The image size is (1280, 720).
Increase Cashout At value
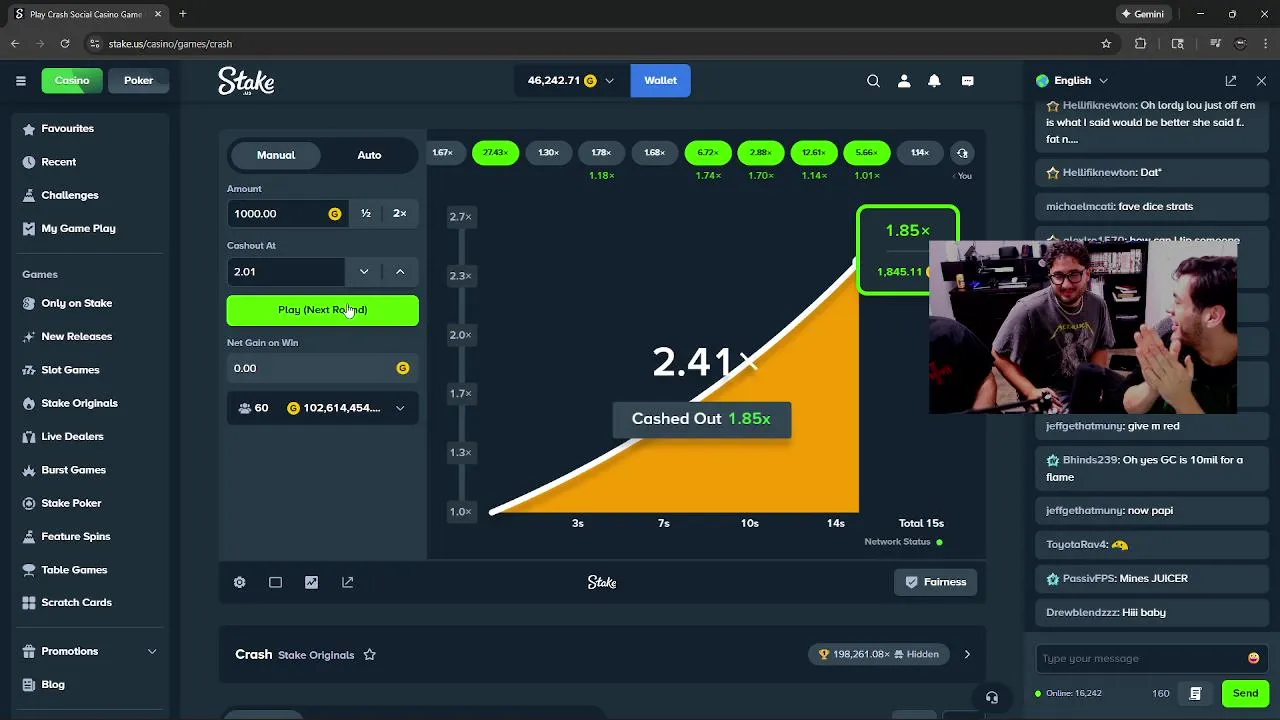tap(400, 272)
